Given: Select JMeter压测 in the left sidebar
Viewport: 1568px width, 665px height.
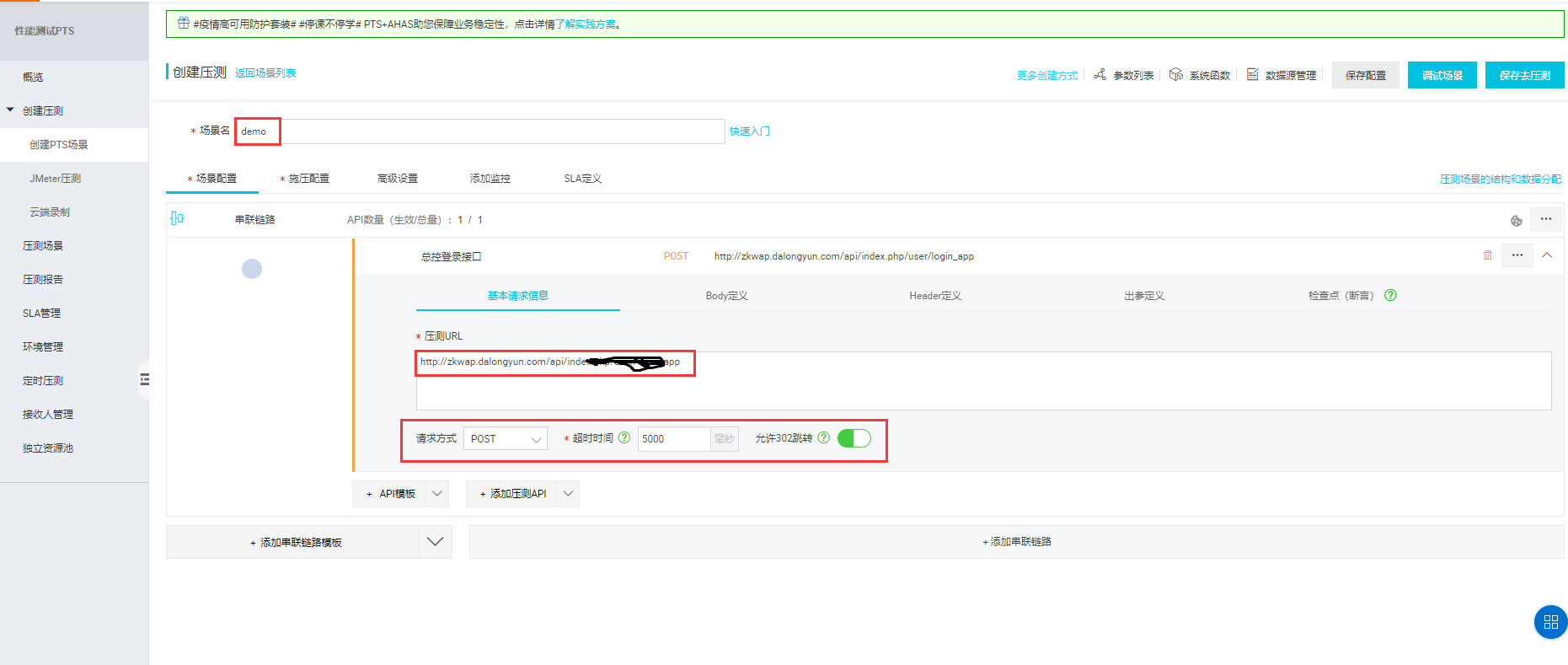Looking at the screenshot, I should click(x=56, y=179).
